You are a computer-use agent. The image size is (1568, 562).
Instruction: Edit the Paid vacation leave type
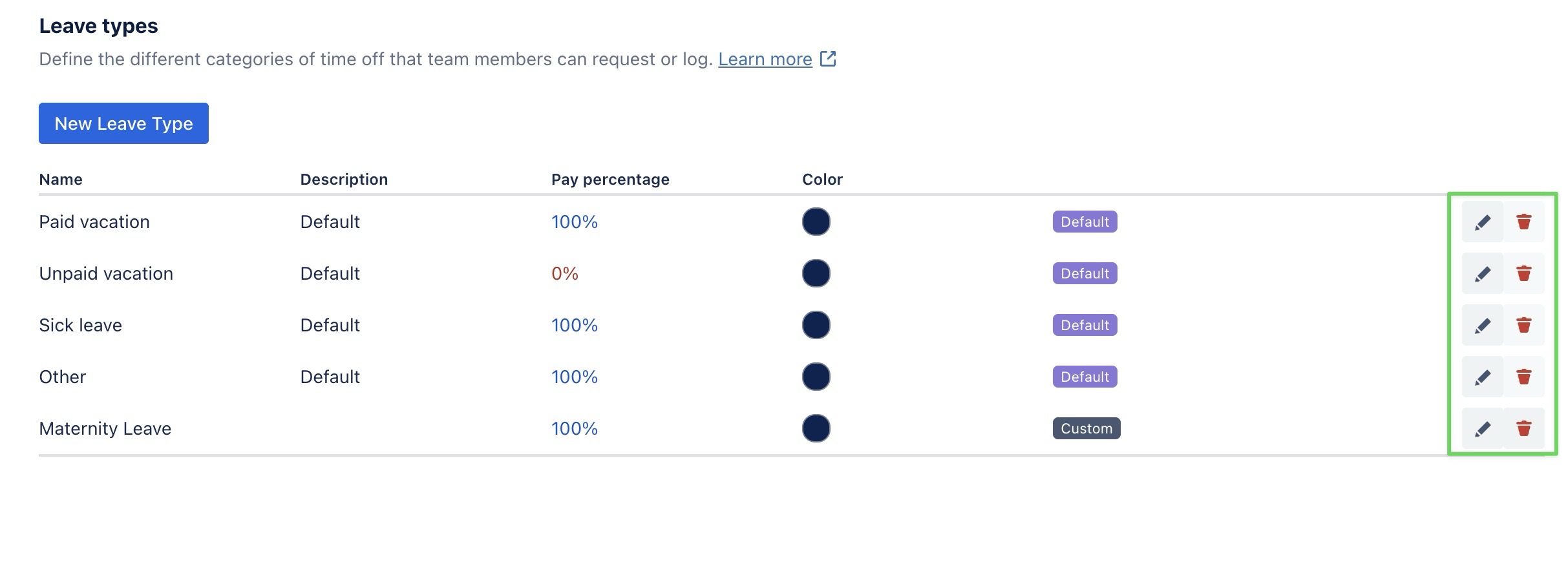pyautogui.click(x=1482, y=222)
